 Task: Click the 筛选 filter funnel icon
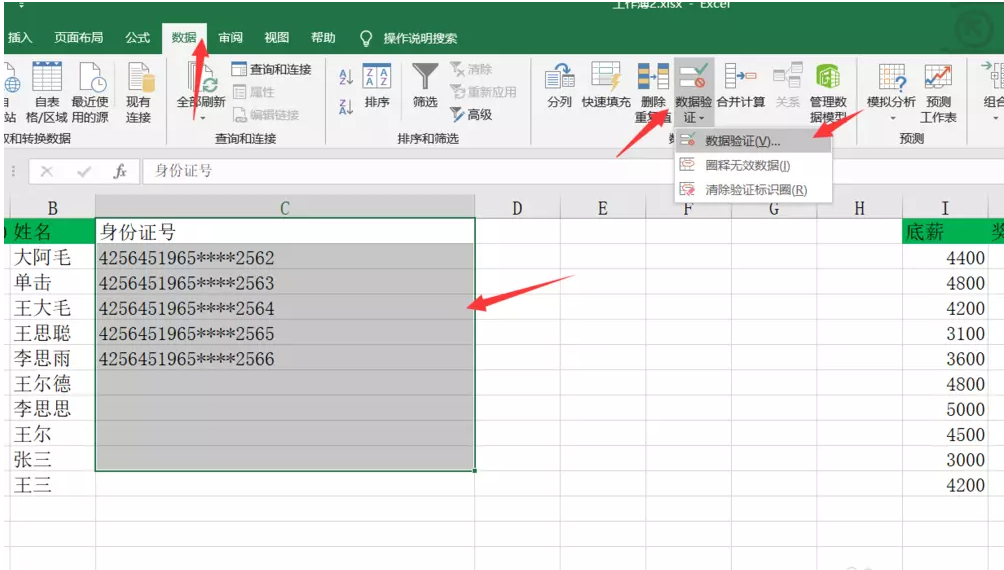click(425, 77)
